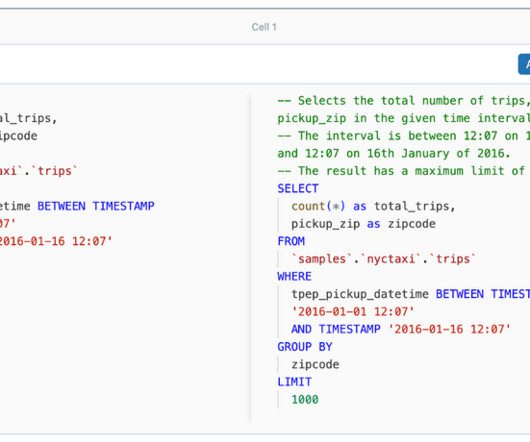Click the blue button at the top right
530x442 pixels.
[x=524, y=64]
